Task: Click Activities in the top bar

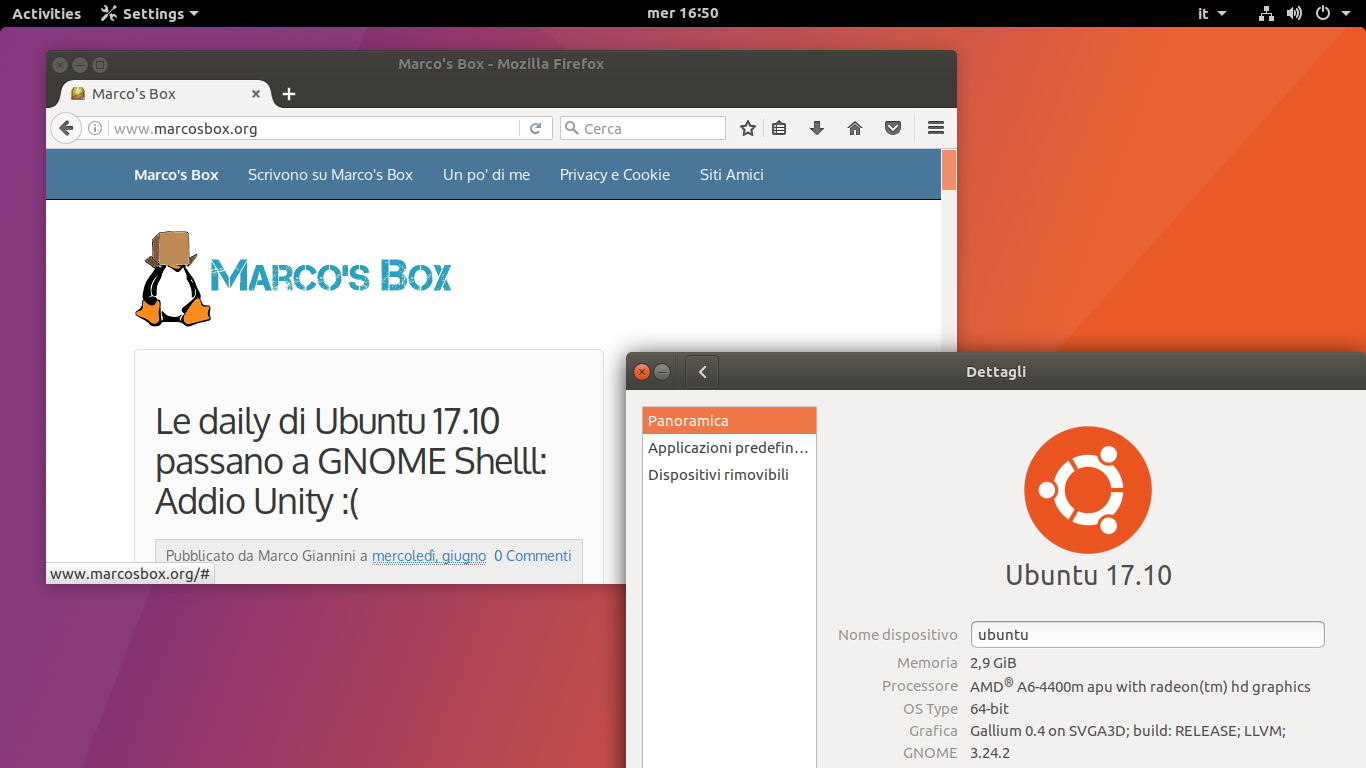Action: [46, 14]
